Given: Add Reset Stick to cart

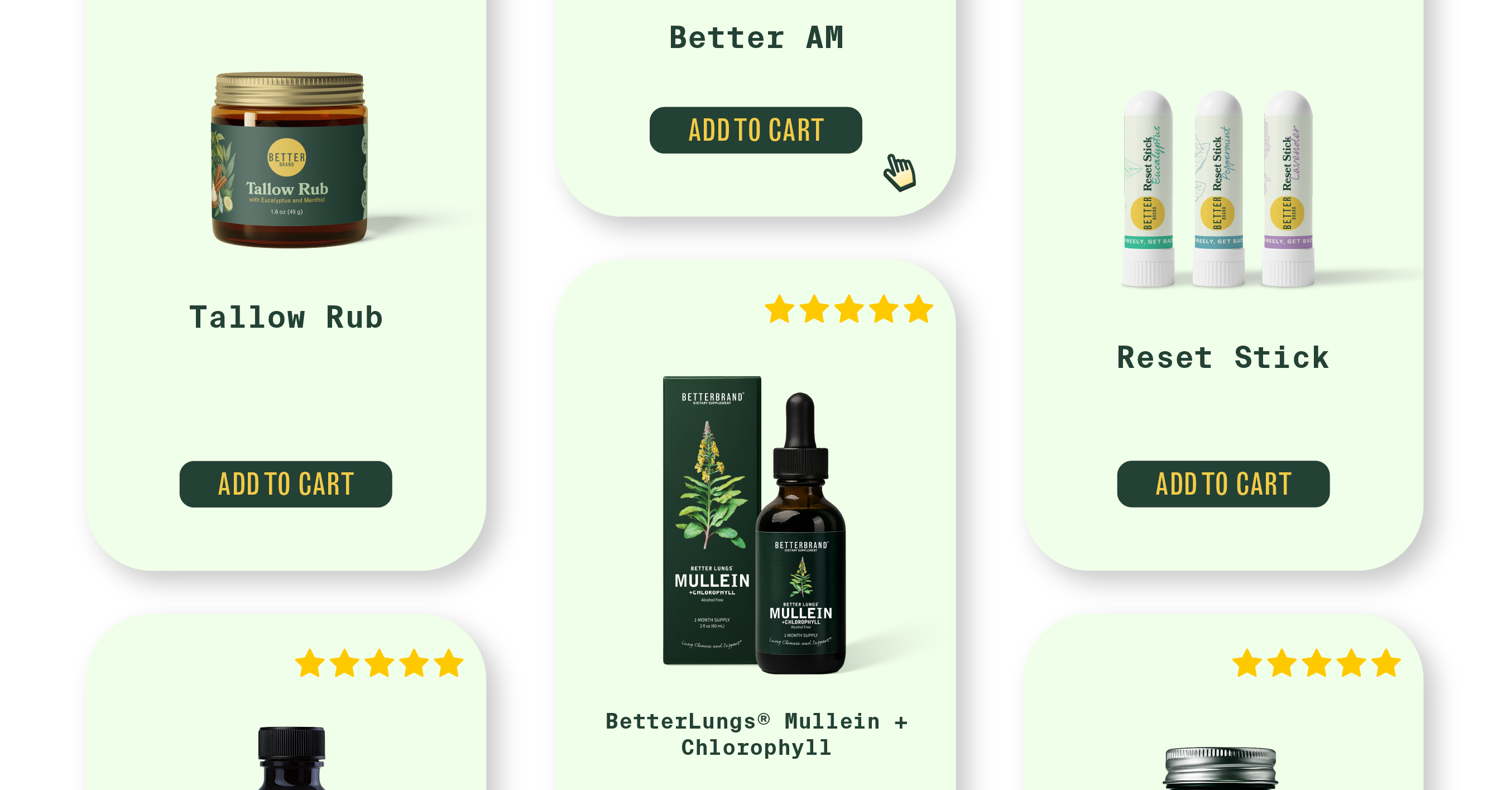Looking at the screenshot, I should coord(1223,484).
